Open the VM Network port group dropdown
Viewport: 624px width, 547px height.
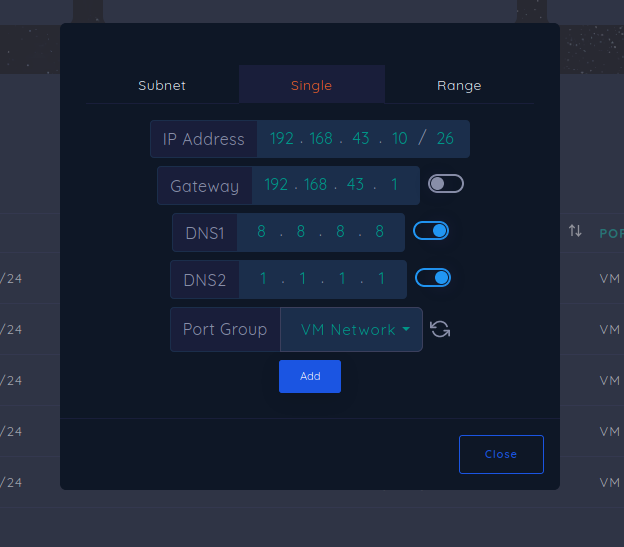[x=352, y=330]
